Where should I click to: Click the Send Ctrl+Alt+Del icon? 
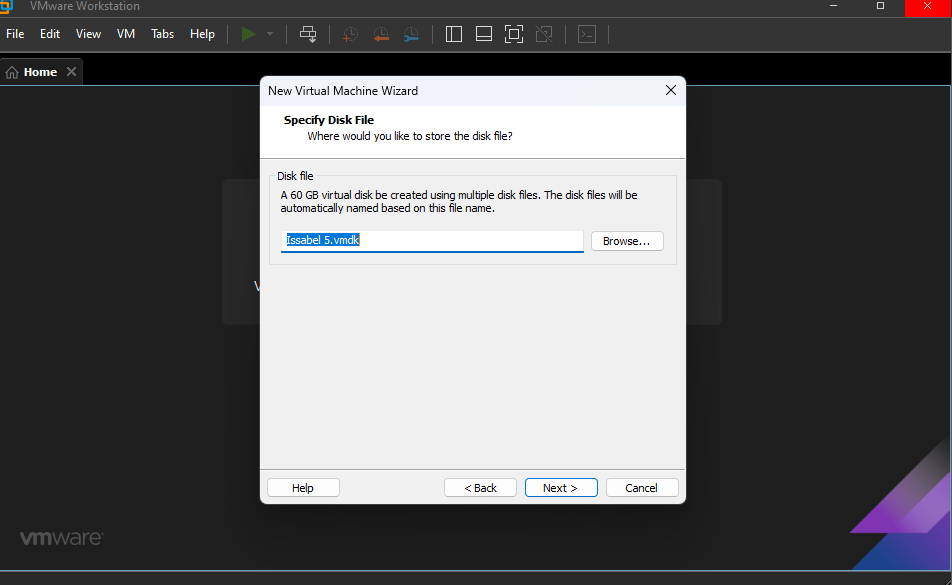click(308, 34)
